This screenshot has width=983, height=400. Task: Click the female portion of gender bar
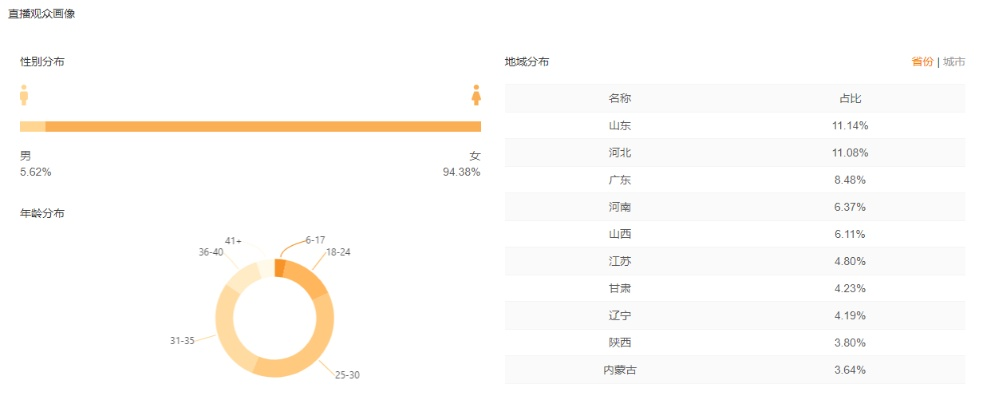pos(262,126)
